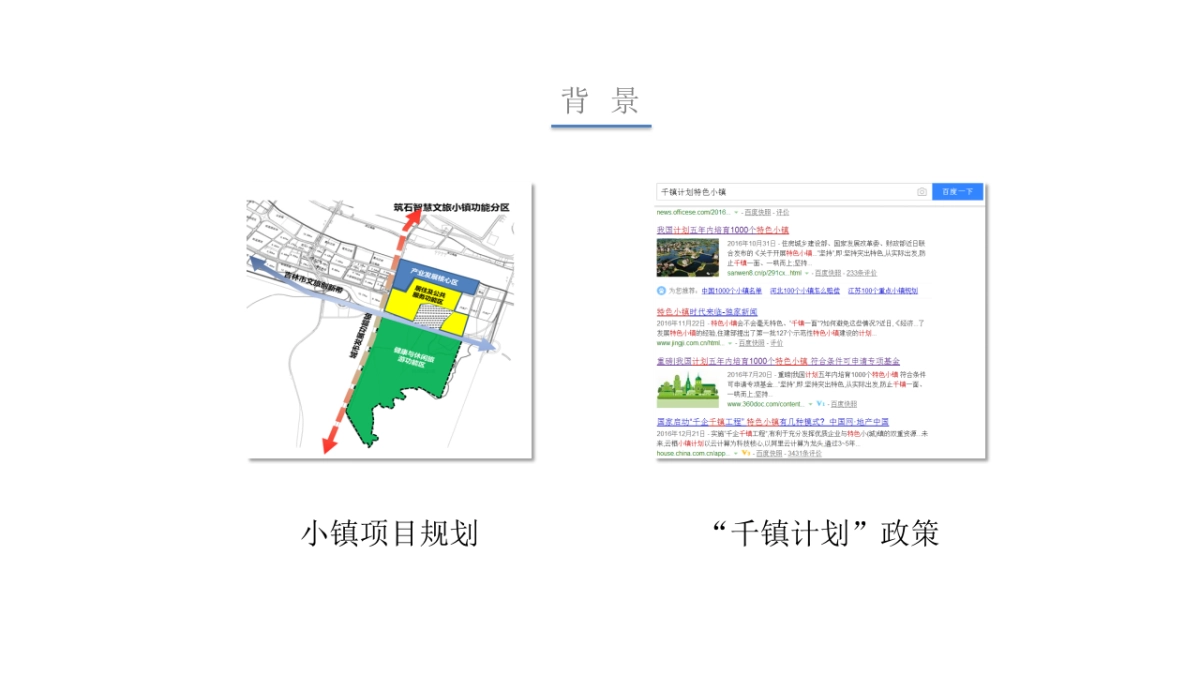The image size is (1200, 675).
Task: Click the green village illustration thumbnail
Action: tap(688, 385)
